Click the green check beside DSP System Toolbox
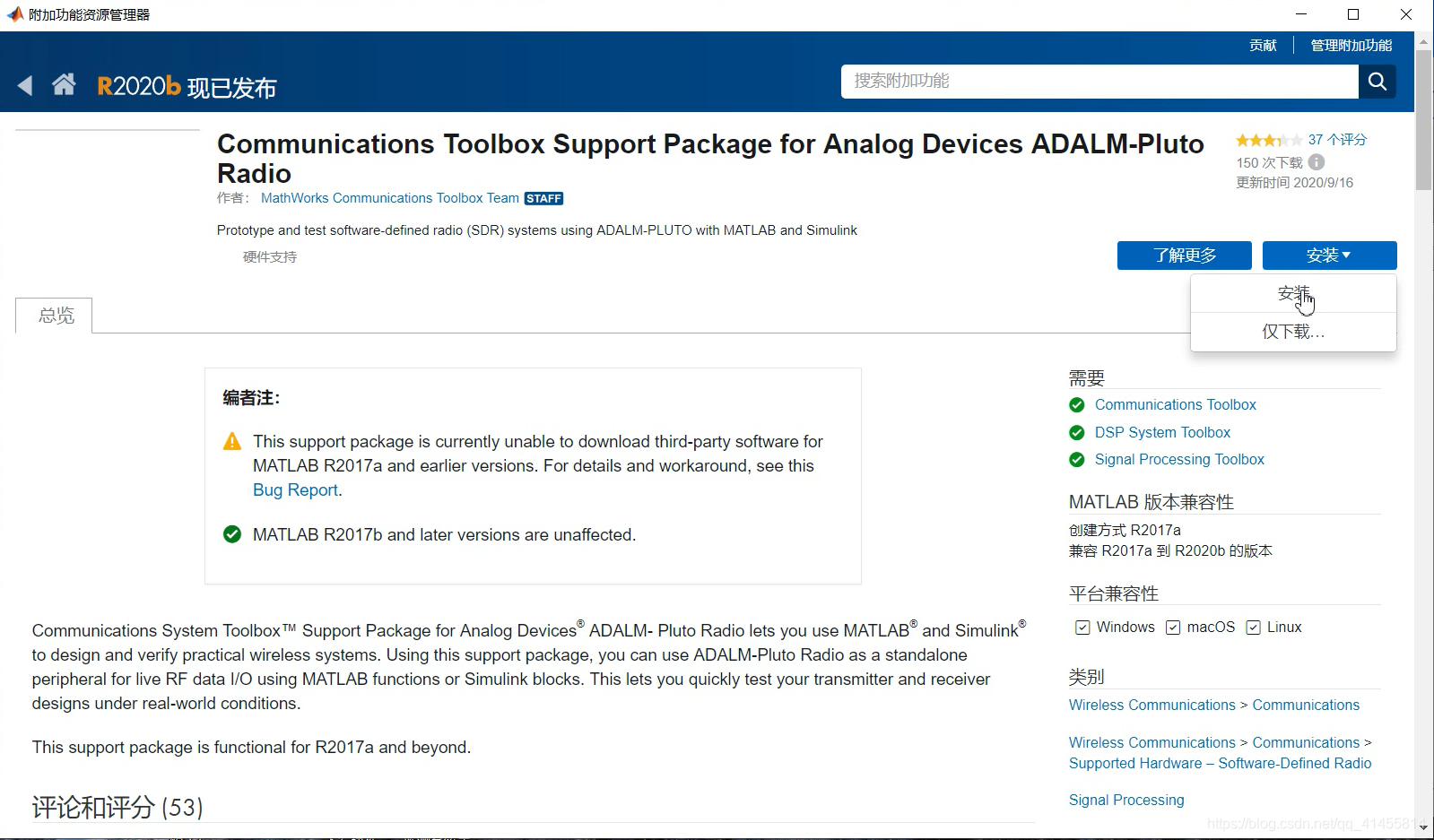Image resolution: width=1434 pixels, height=840 pixels. click(x=1077, y=433)
